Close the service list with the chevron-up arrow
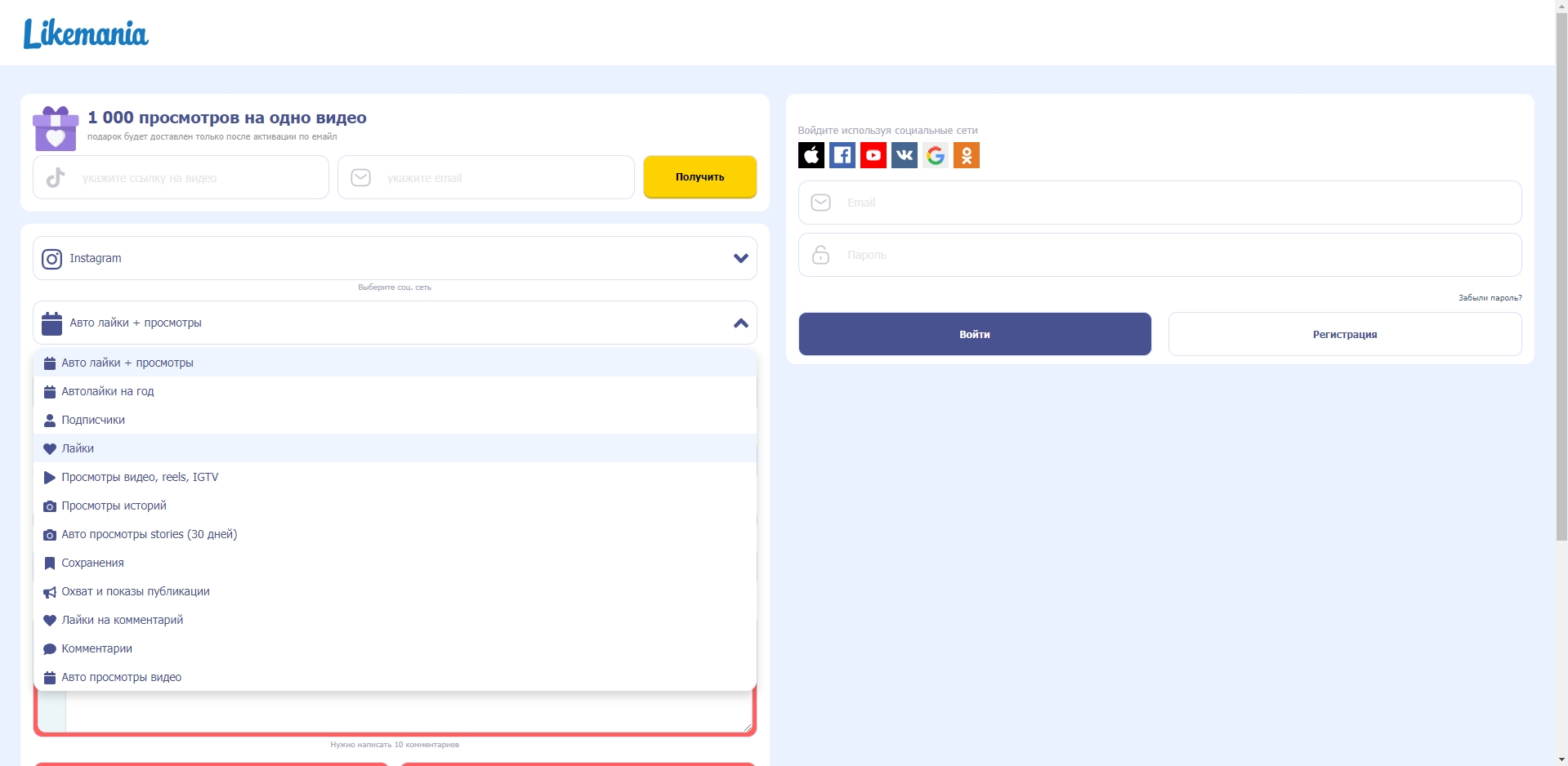The image size is (1568, 766). (x=741, y=323)
